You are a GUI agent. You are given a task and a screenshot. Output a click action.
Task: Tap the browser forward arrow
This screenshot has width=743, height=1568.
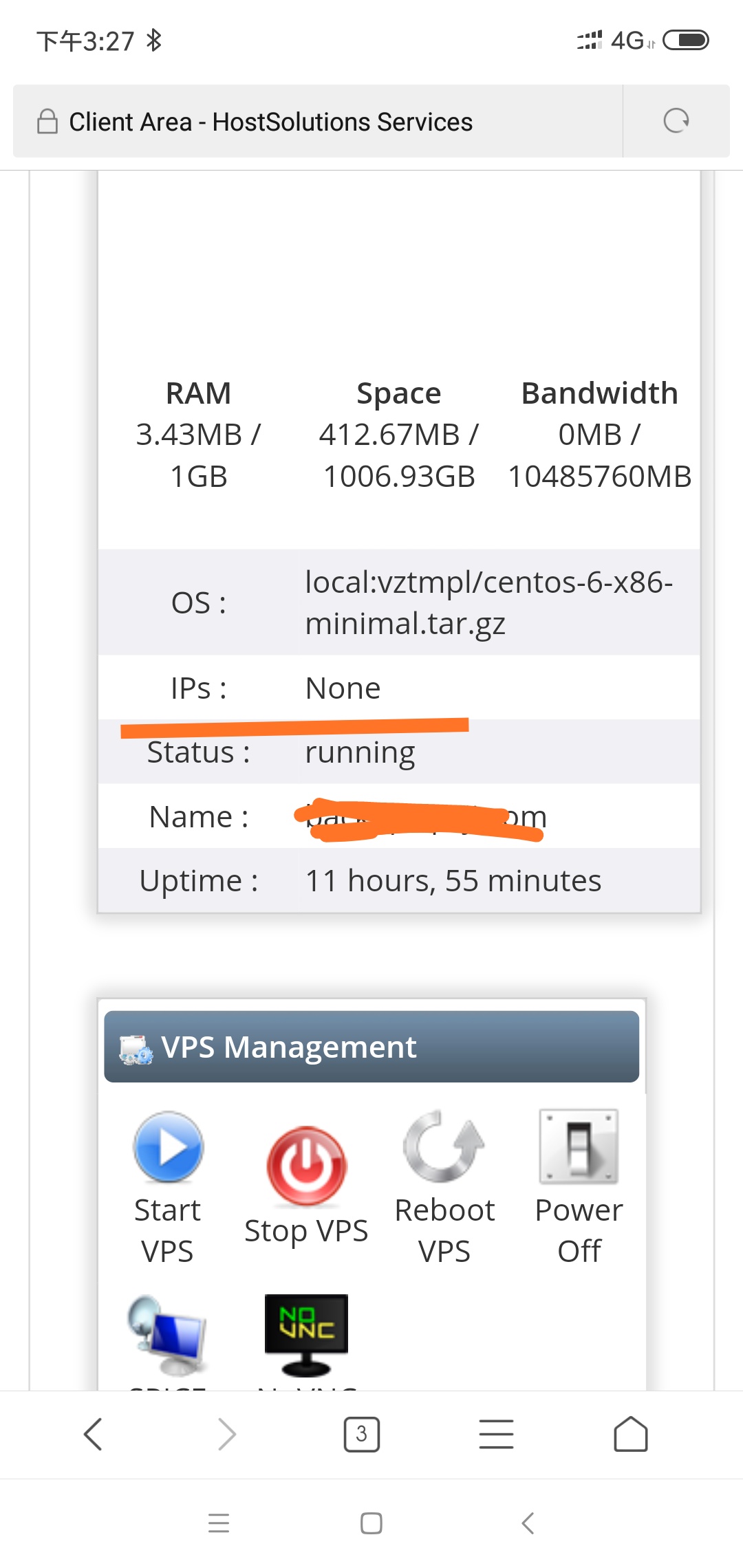coord(226,1435)
